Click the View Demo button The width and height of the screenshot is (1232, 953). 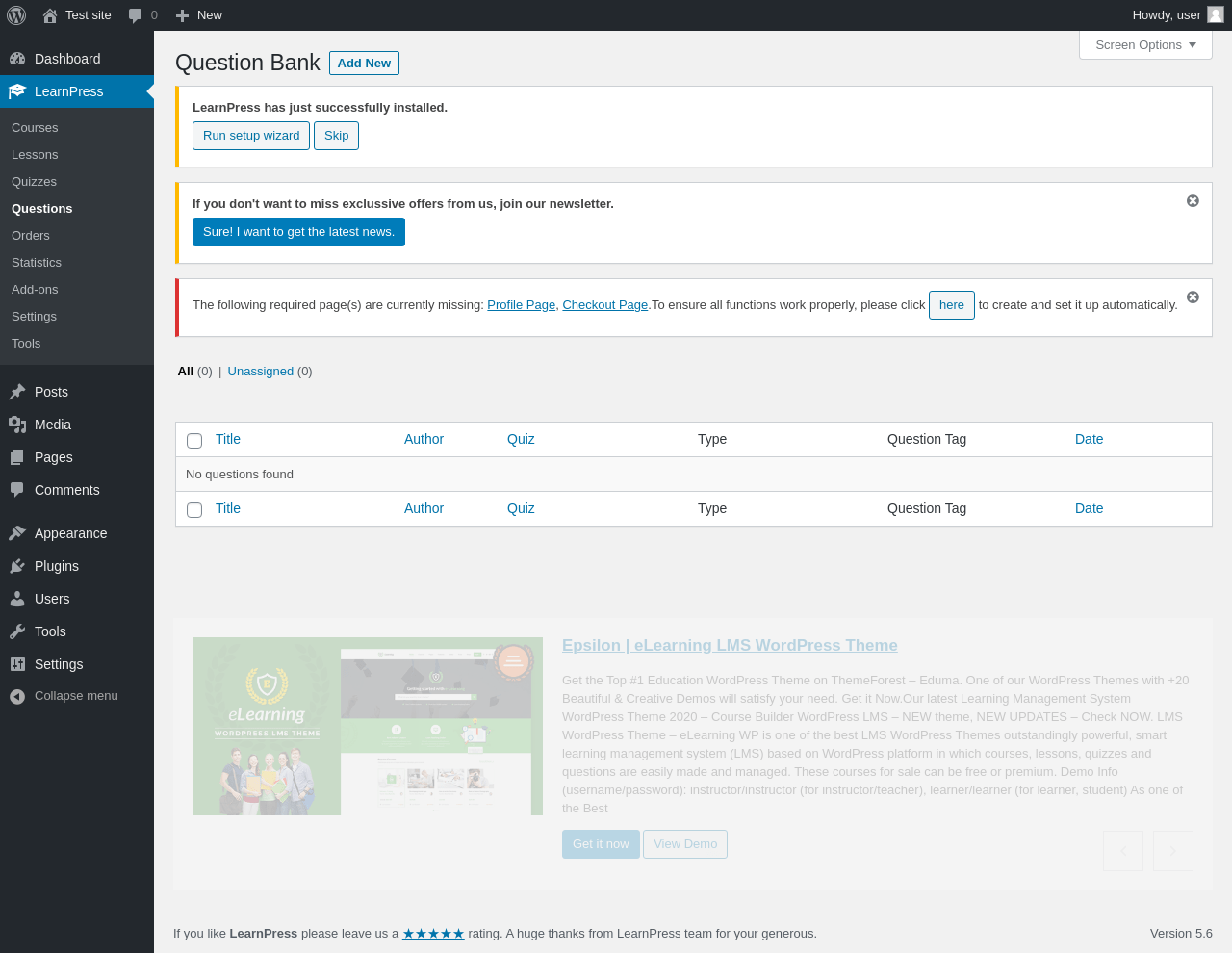pos(685,844)
